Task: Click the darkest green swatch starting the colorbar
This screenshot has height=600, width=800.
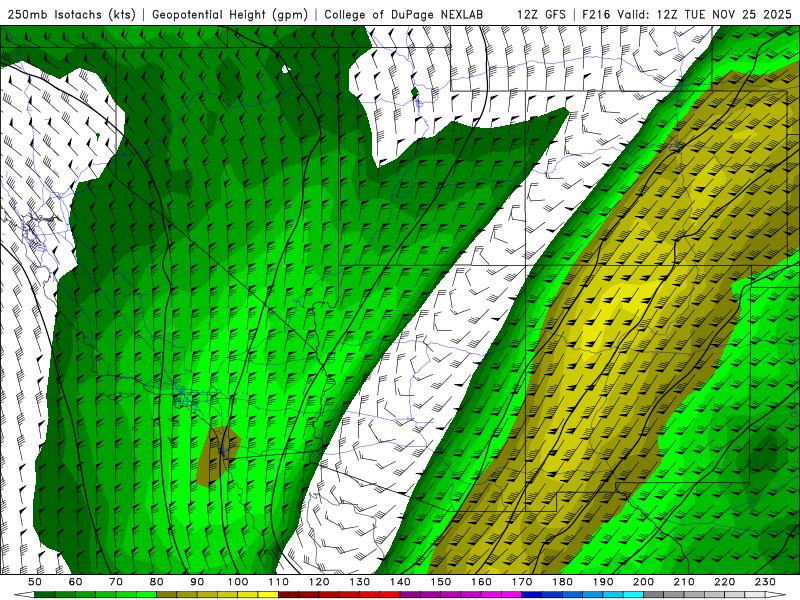Action: click(x=45, y=595)
